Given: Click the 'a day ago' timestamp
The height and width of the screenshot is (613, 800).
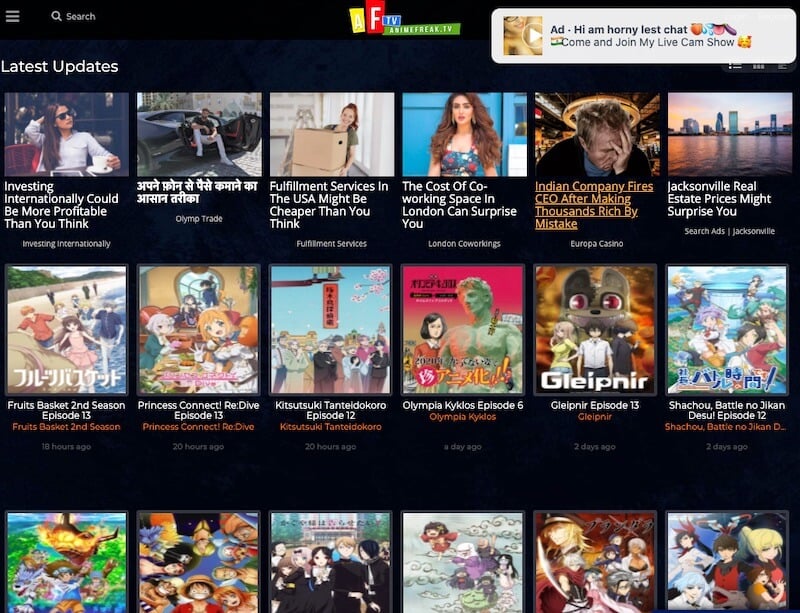Looking at the screenshot, I should [463, 447].
